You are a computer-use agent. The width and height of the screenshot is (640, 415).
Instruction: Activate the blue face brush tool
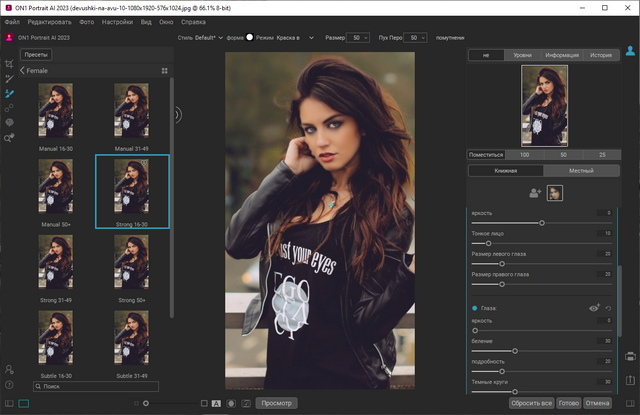pyautogui.click(x=9, y=92)
